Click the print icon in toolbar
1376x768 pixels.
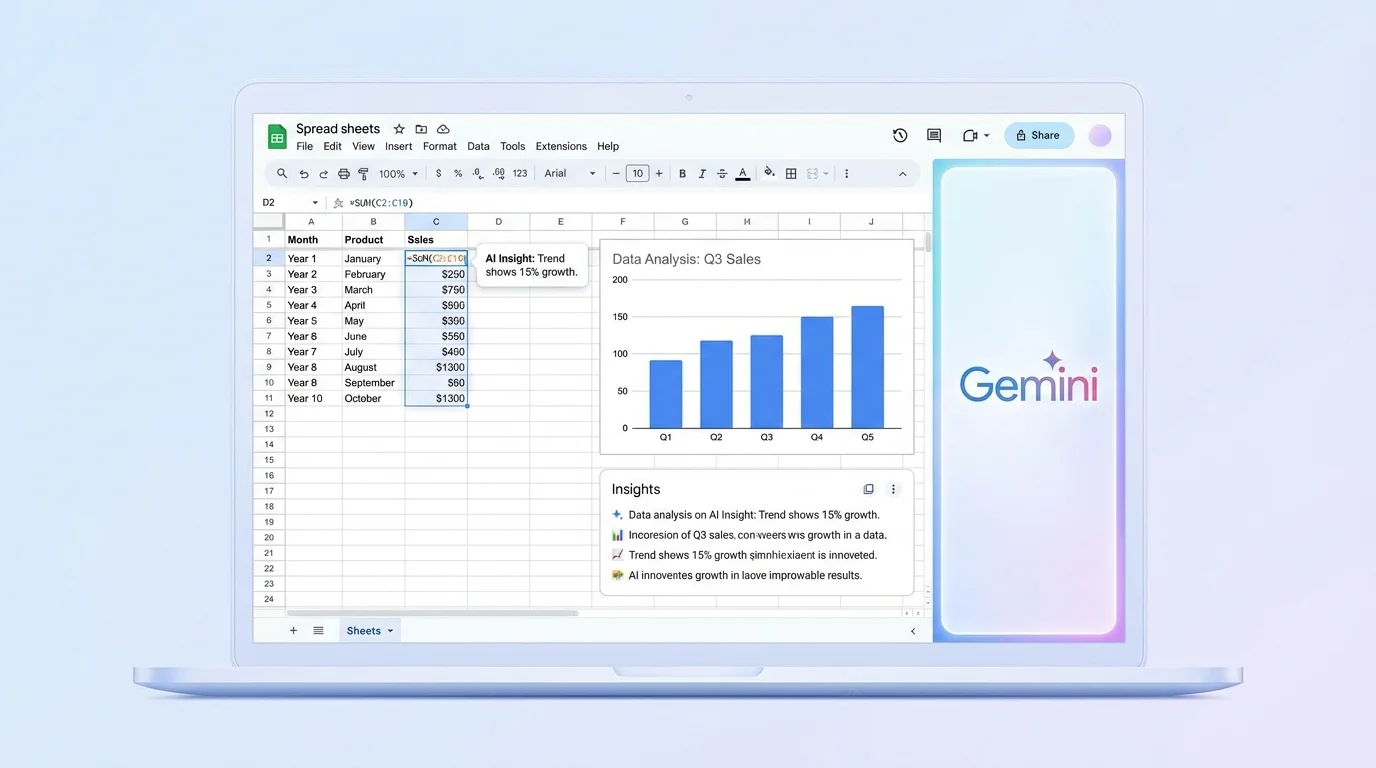pyautogui.click(x=344, y=174)
